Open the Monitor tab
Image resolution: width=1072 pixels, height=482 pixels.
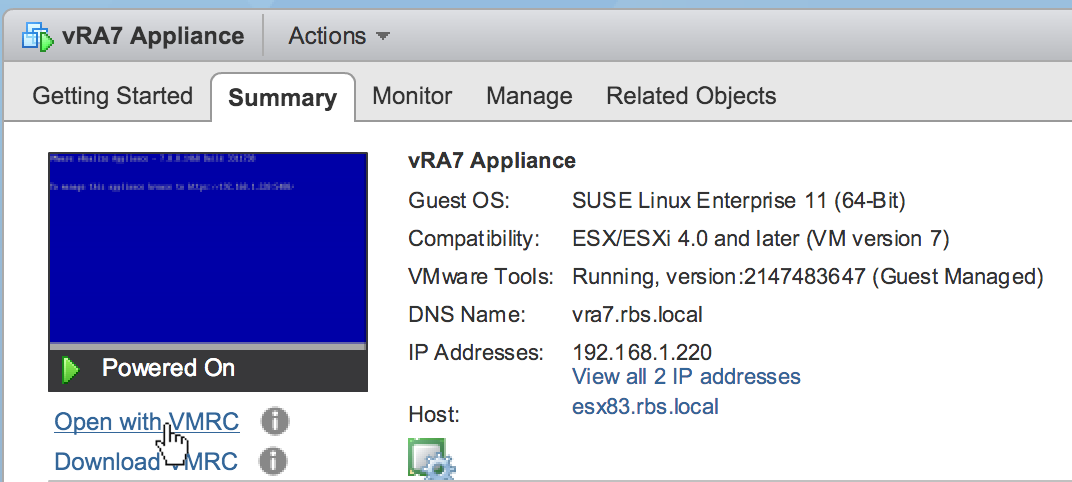coord(412,96)
